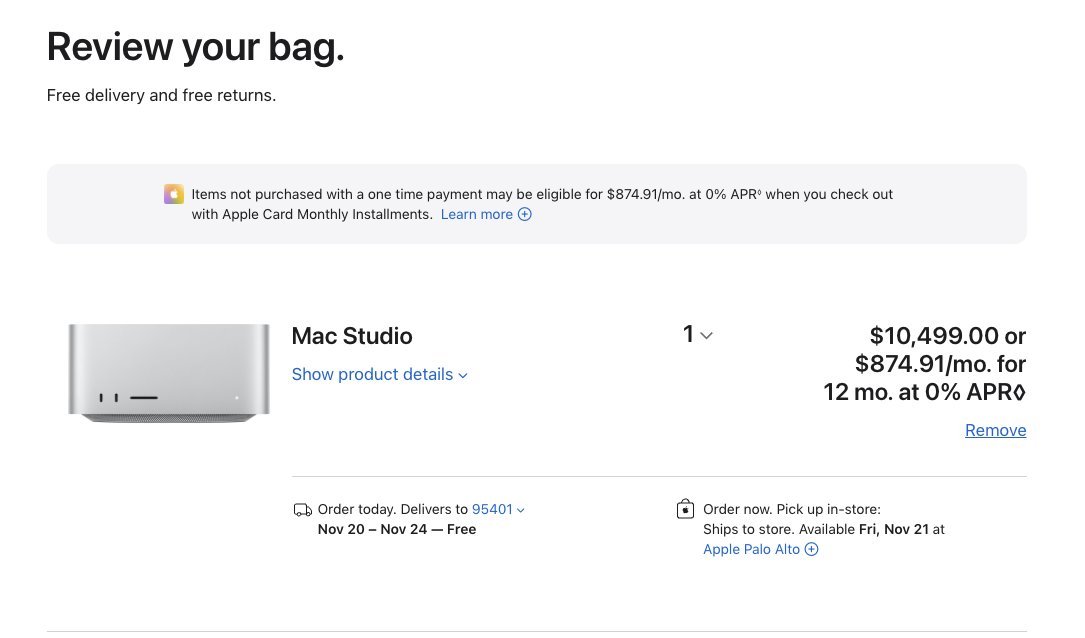This screenshot has width=1085, height=638.
Task: Remove Mac Studio from the bag
Action: click(x=995, y=430)
